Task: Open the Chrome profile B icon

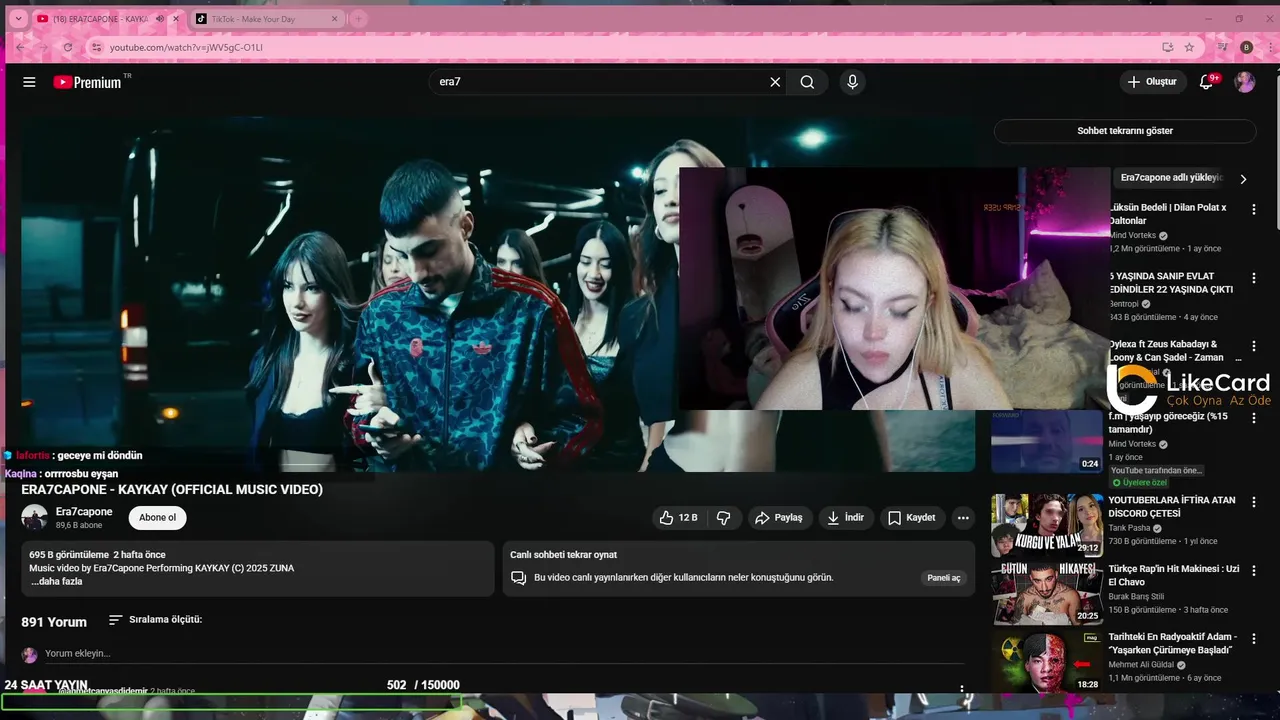Action: (x=1246, y=47)
